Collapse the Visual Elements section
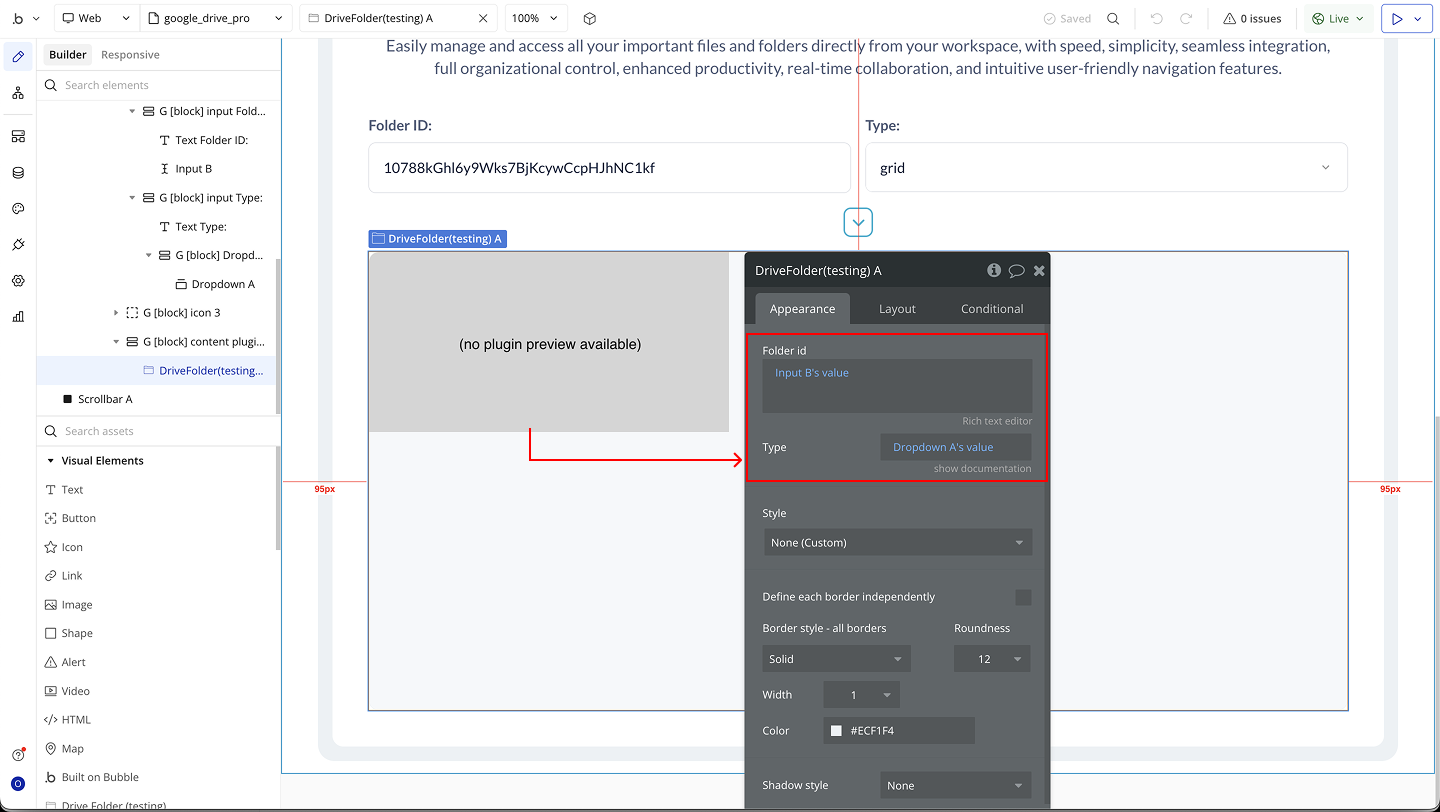1440x812 pixels. point(51,461)
